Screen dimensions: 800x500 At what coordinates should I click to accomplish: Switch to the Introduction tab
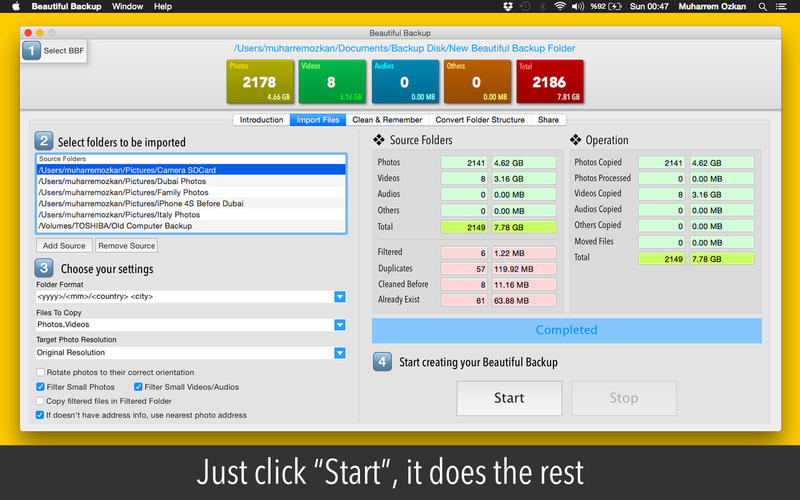point(261,119)
